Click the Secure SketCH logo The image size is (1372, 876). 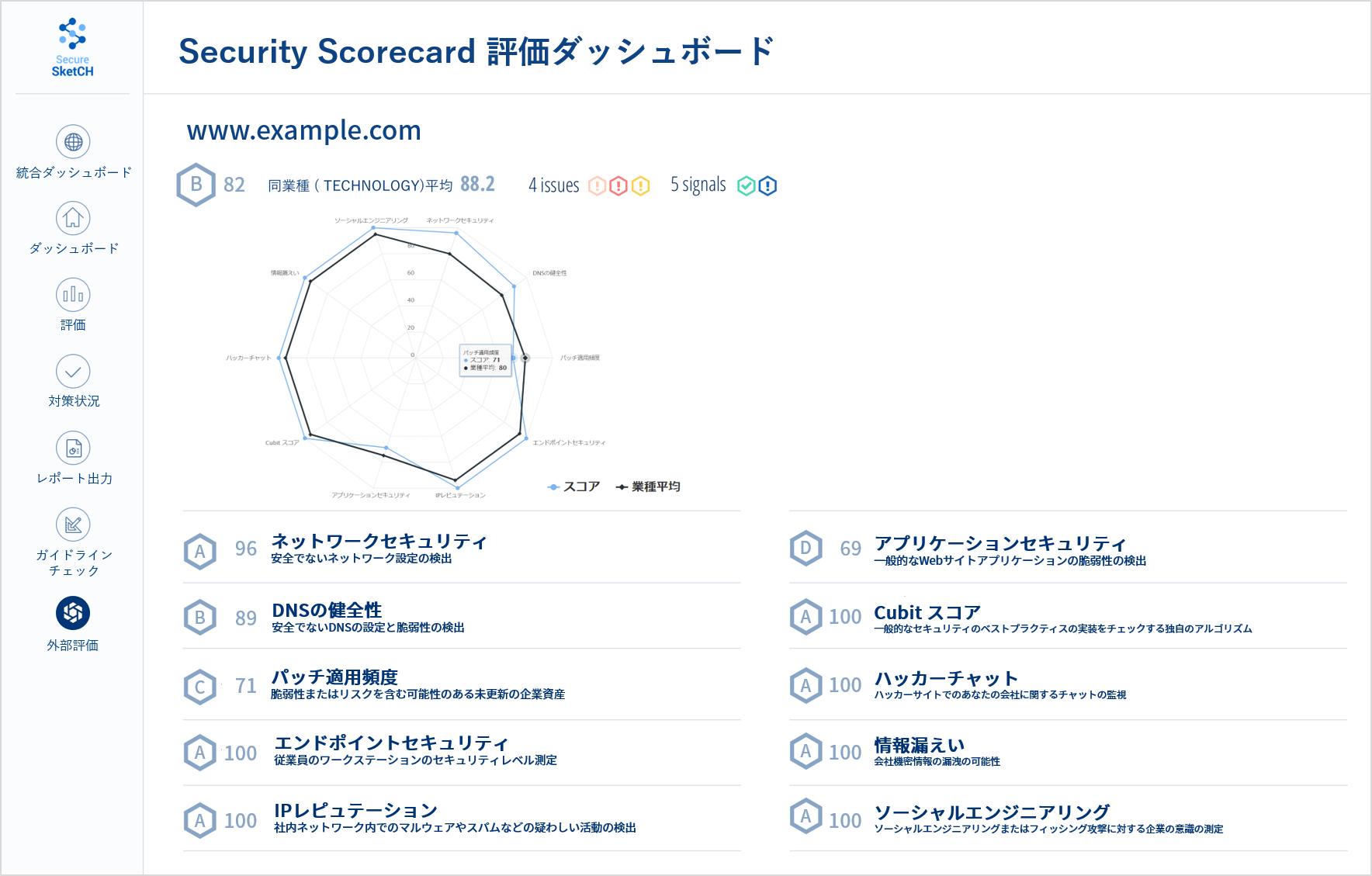tap(72, 48)
